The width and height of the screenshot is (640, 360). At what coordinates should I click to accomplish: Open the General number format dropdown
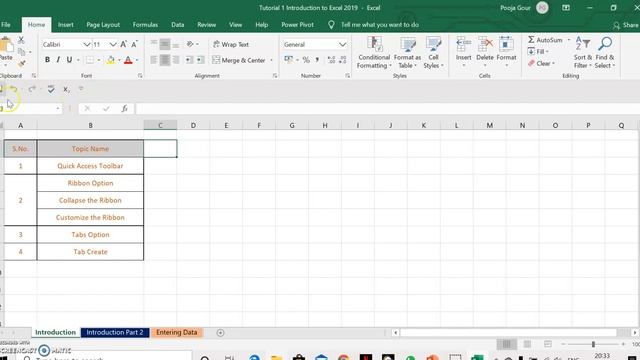(x=342, y=44)
